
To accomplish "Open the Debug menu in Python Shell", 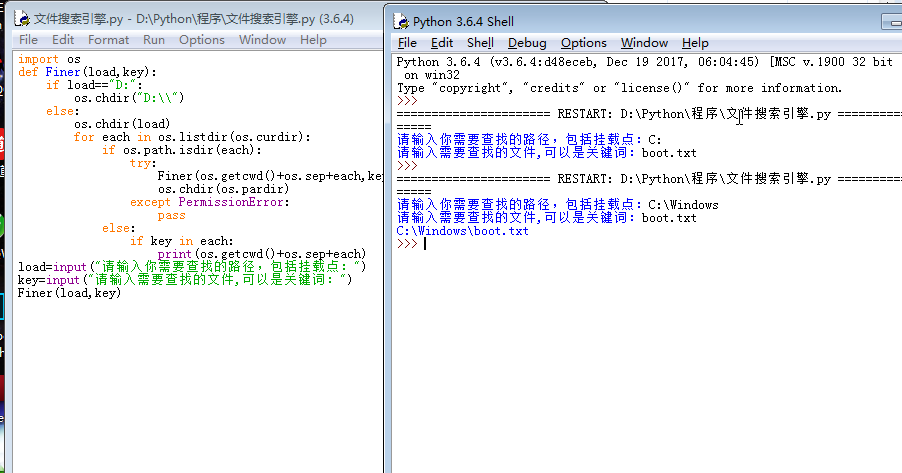I will coord(527,43).
